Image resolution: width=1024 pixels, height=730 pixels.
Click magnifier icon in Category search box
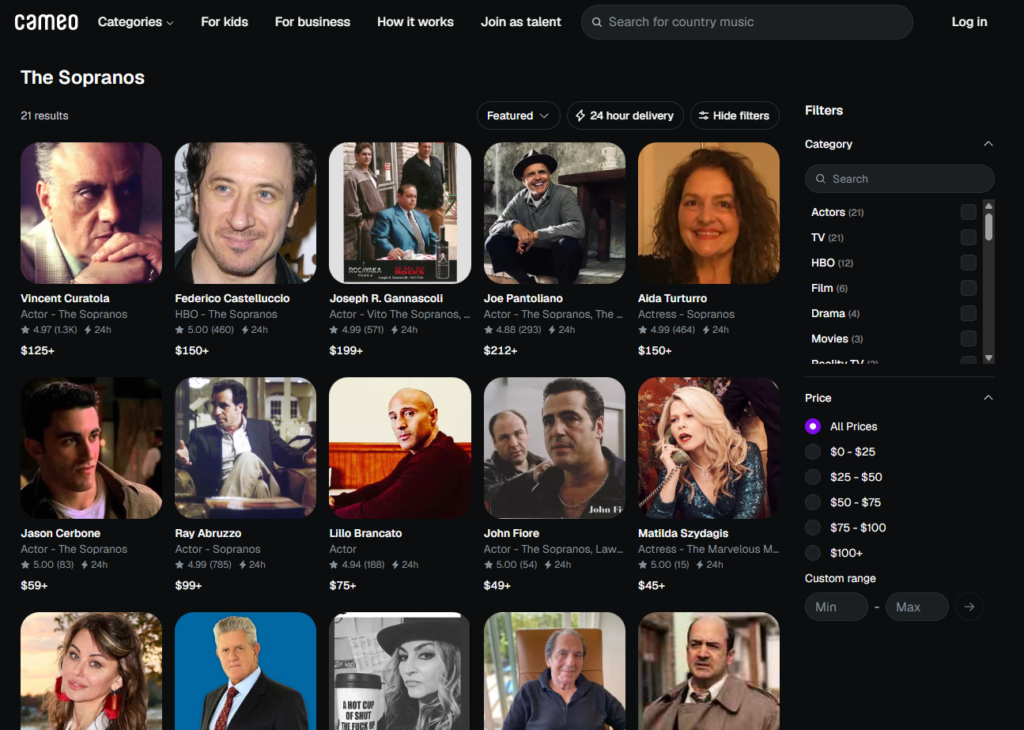point(821,179)
